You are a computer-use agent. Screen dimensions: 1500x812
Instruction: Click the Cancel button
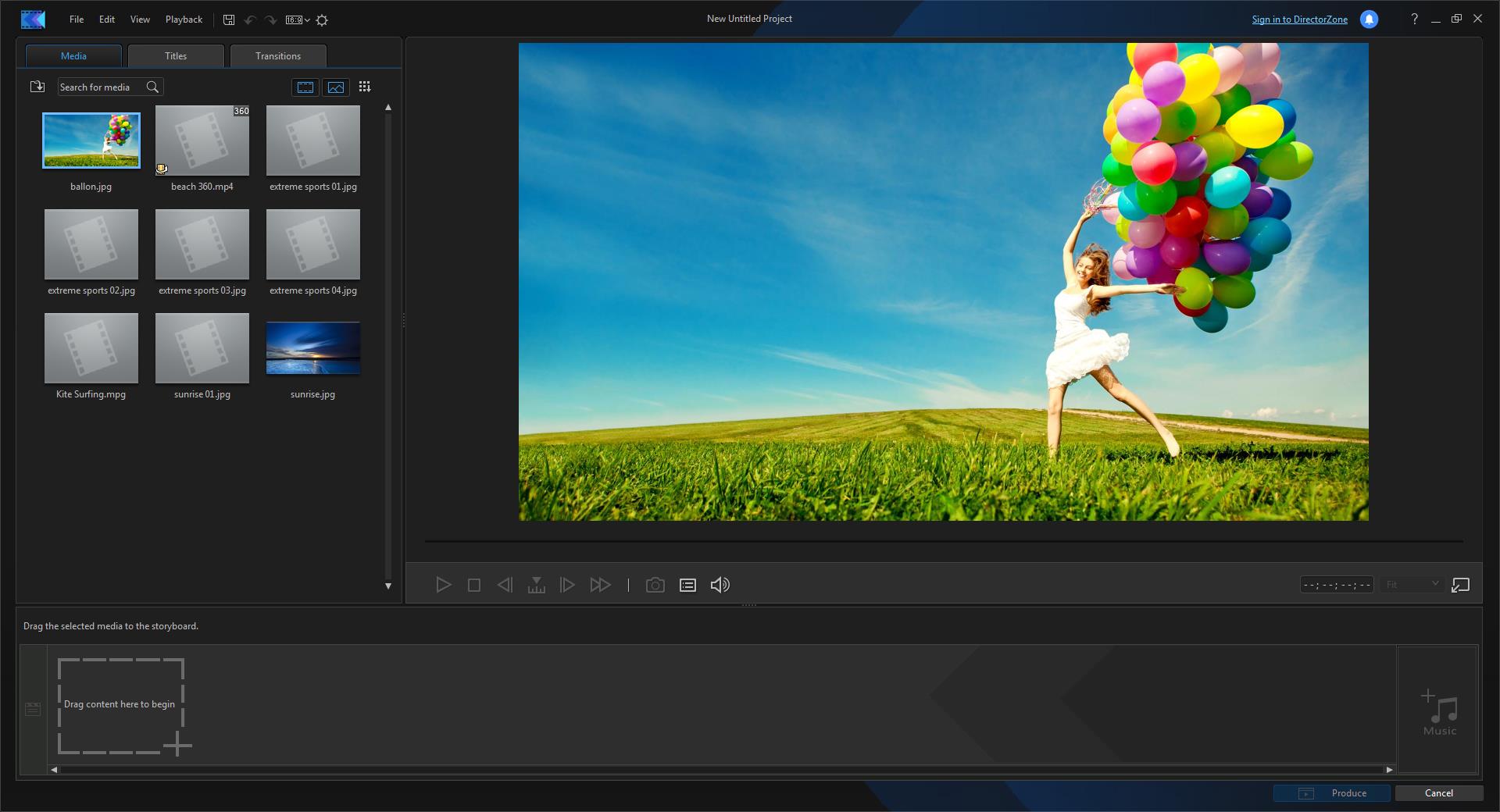click(1439, 793)
